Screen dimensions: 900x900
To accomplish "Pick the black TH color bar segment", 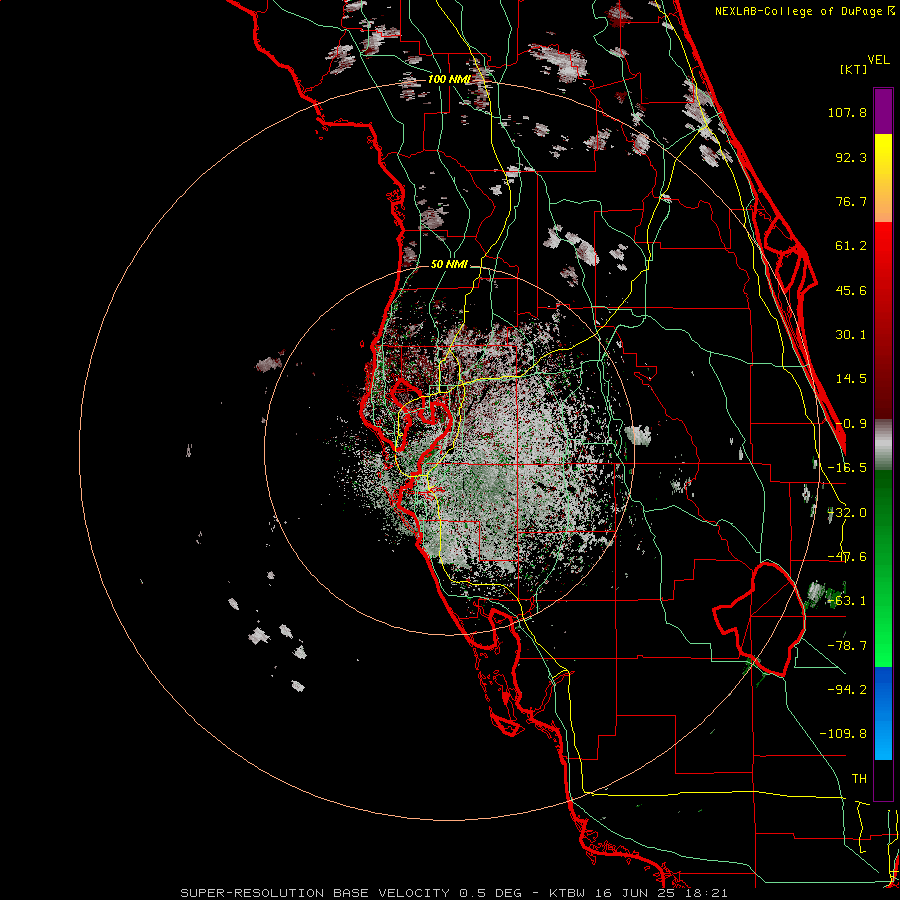I will [883, 779].
